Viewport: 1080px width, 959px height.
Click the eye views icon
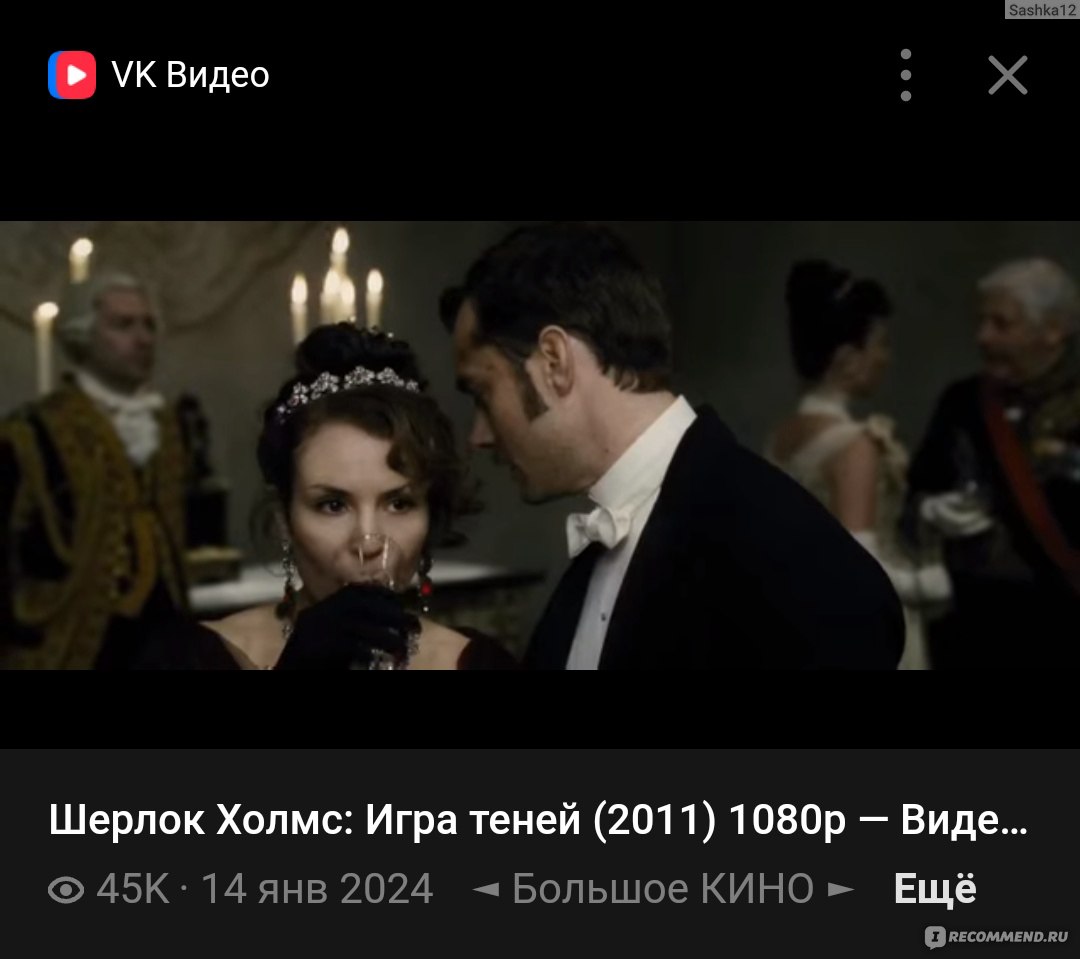tap(66, 889)
